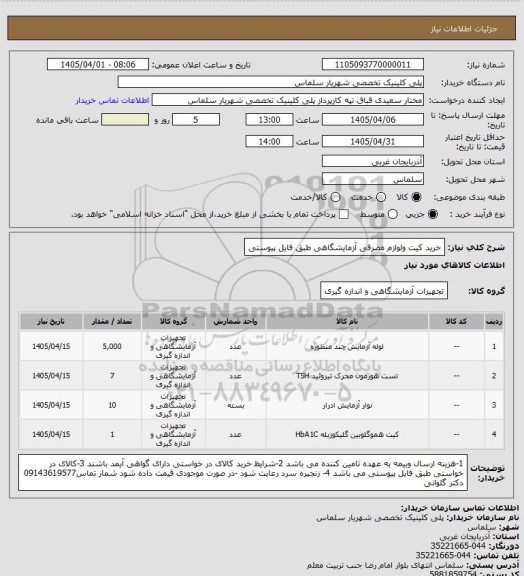Click the واحد شمارش column header
The image size is (524, 576).
(x=235, y=321)
